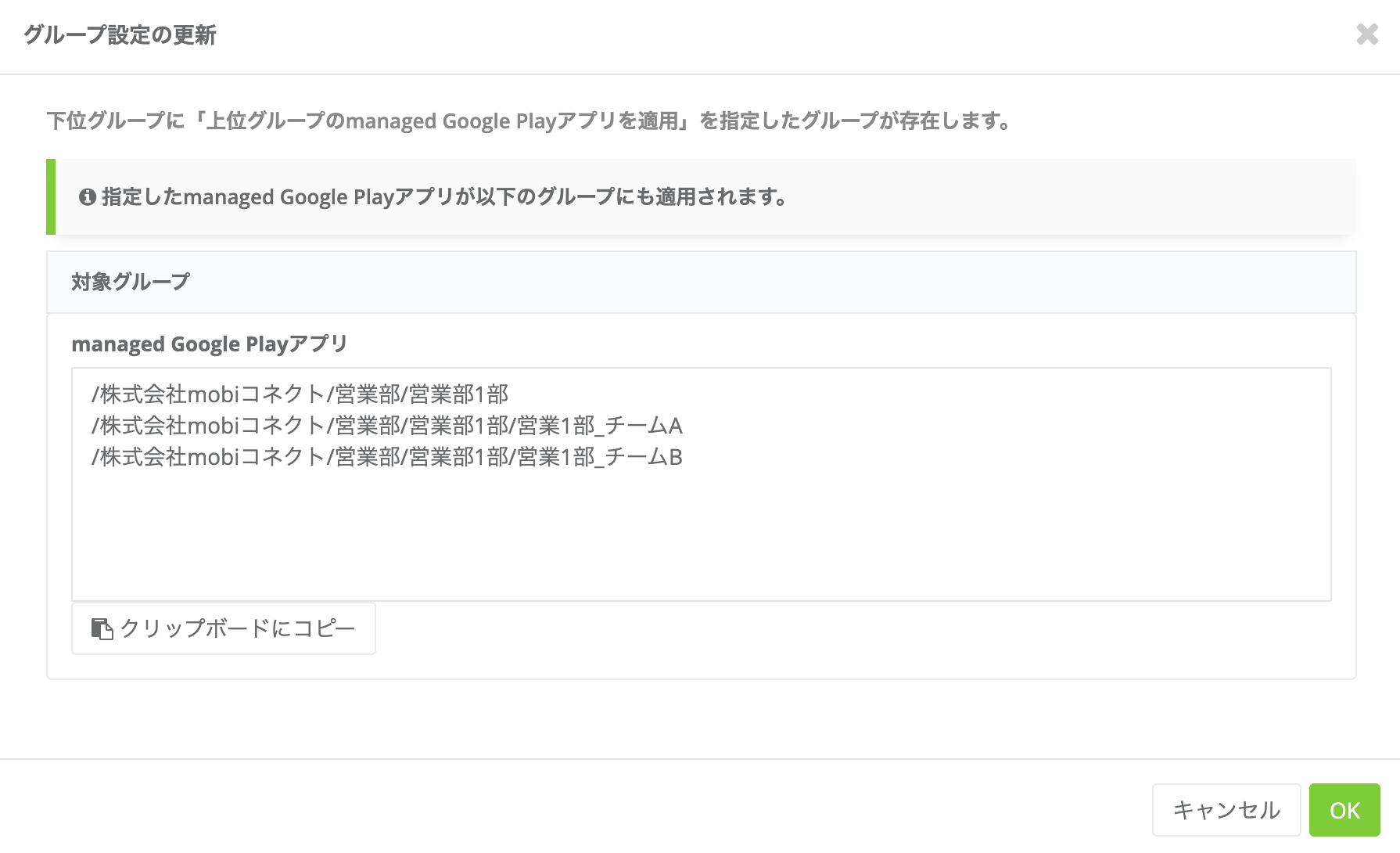Confirm with the green OK button
1400x853 pixels.
pyautogui.click(x=1344, y=810)
